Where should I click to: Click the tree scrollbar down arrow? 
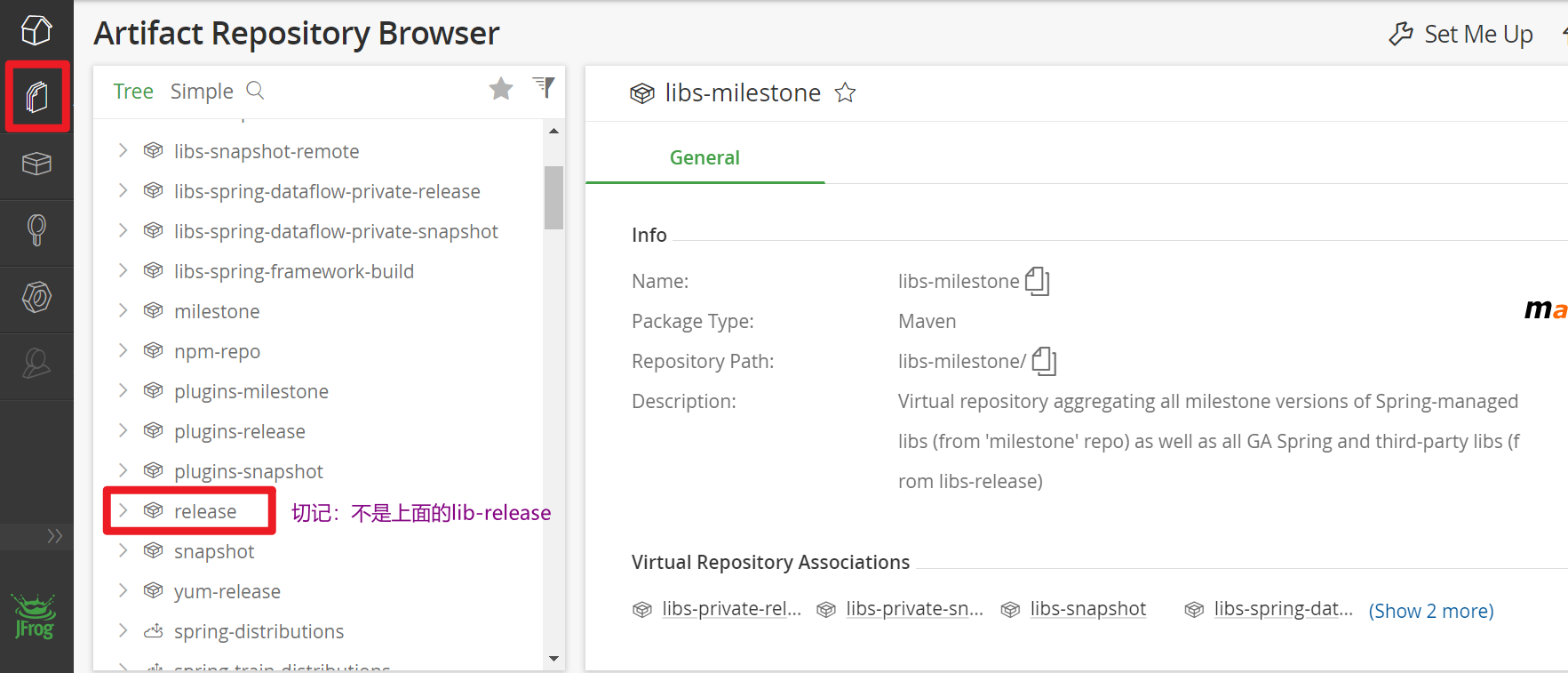(x=553, y=659)
